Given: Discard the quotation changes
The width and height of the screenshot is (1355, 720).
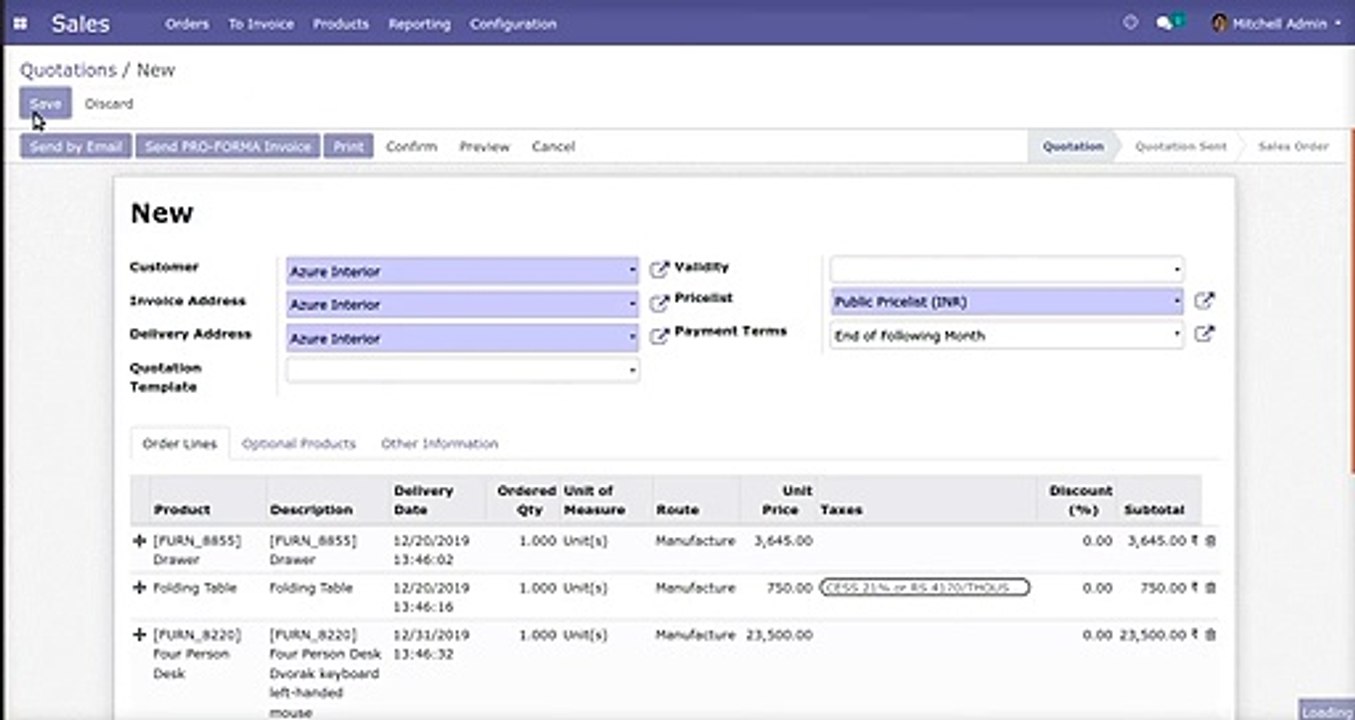Looking at the screenshot, I should tap(108, 103).
